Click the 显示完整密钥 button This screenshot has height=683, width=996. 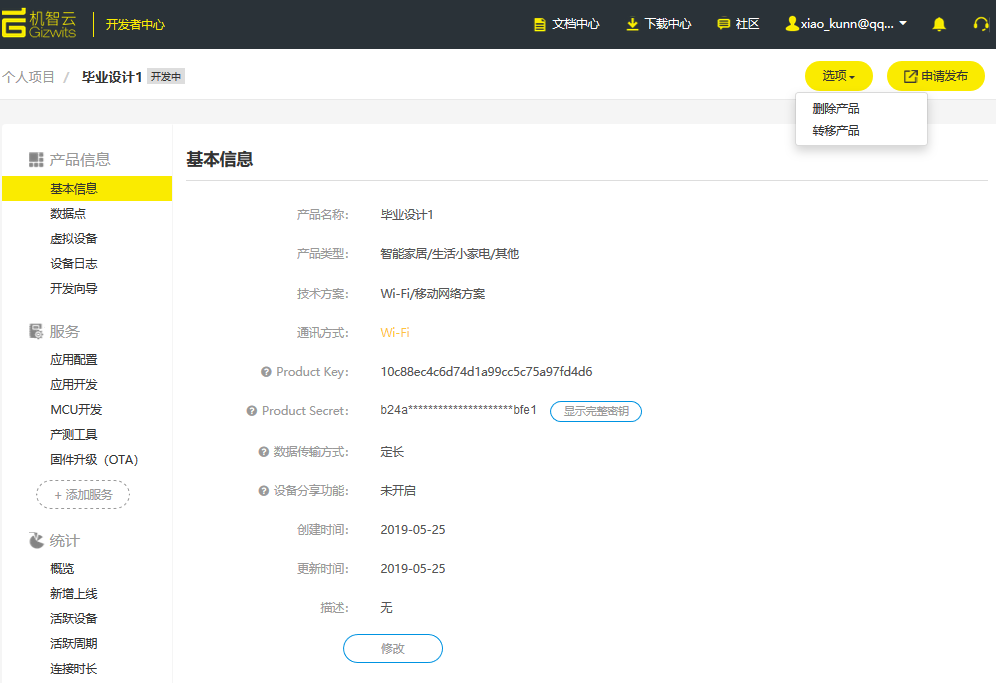[x=595, y=411]
